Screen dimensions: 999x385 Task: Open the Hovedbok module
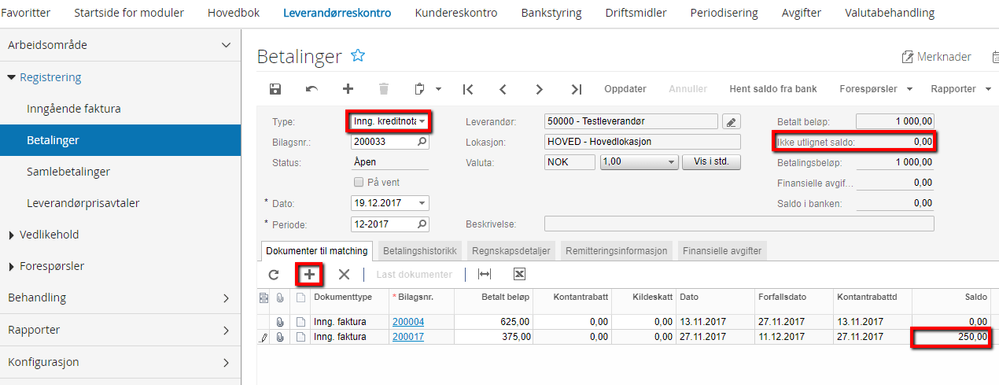(233, 13)
